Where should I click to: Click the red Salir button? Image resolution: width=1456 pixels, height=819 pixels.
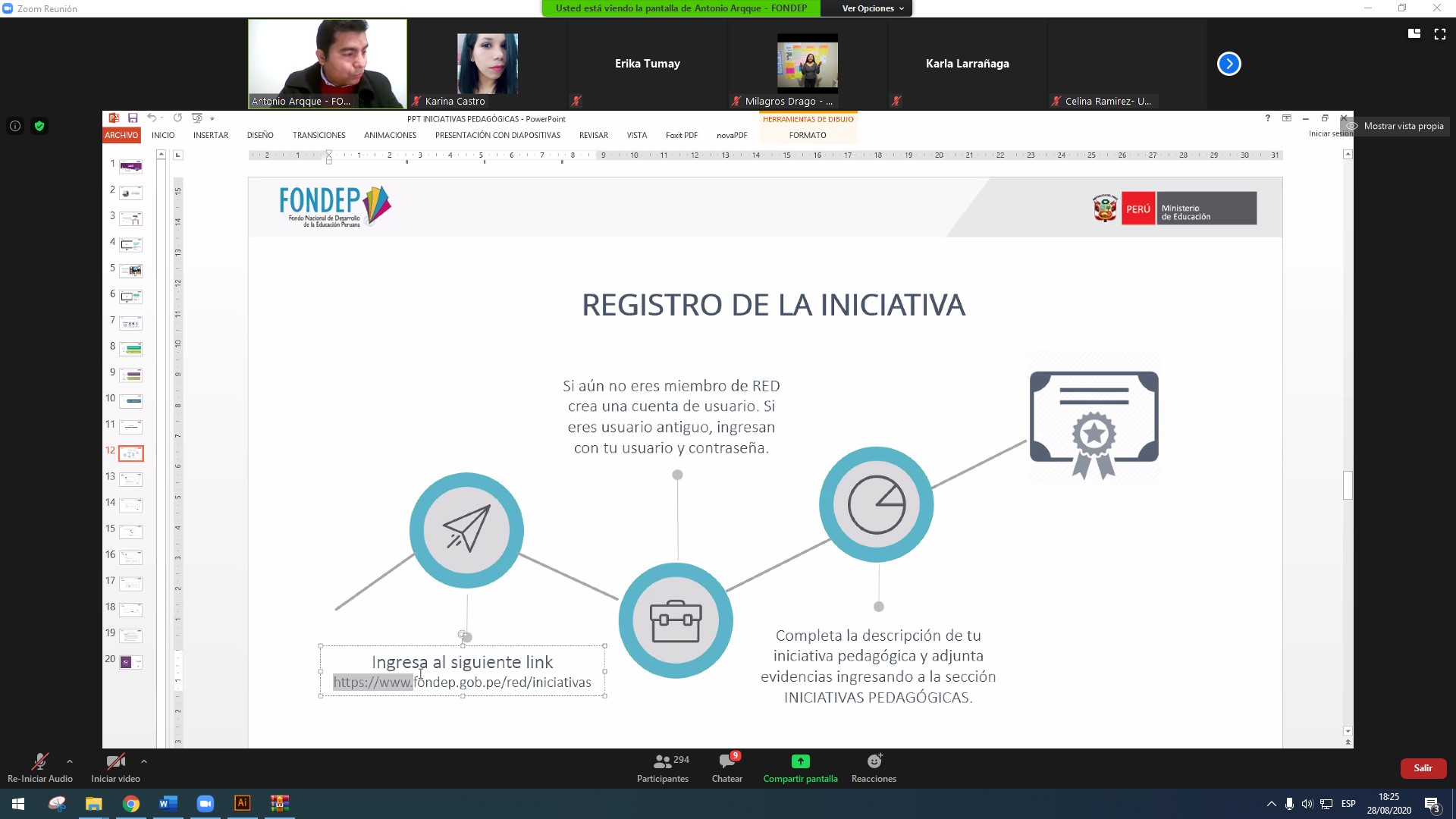click(1423, 768)
